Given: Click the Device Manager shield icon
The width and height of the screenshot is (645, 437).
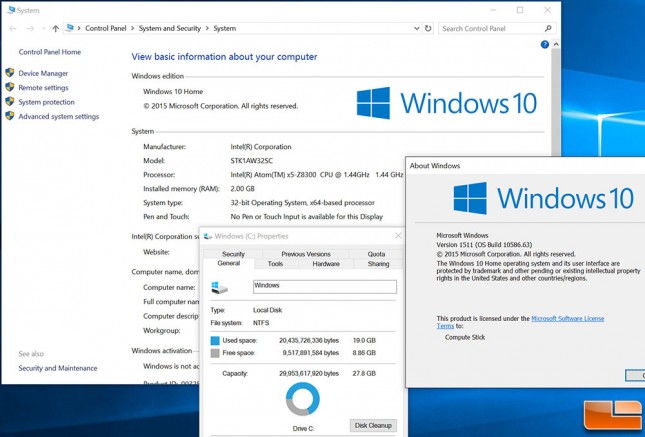Looking at the screenshot, I should [x=10, y=73].
